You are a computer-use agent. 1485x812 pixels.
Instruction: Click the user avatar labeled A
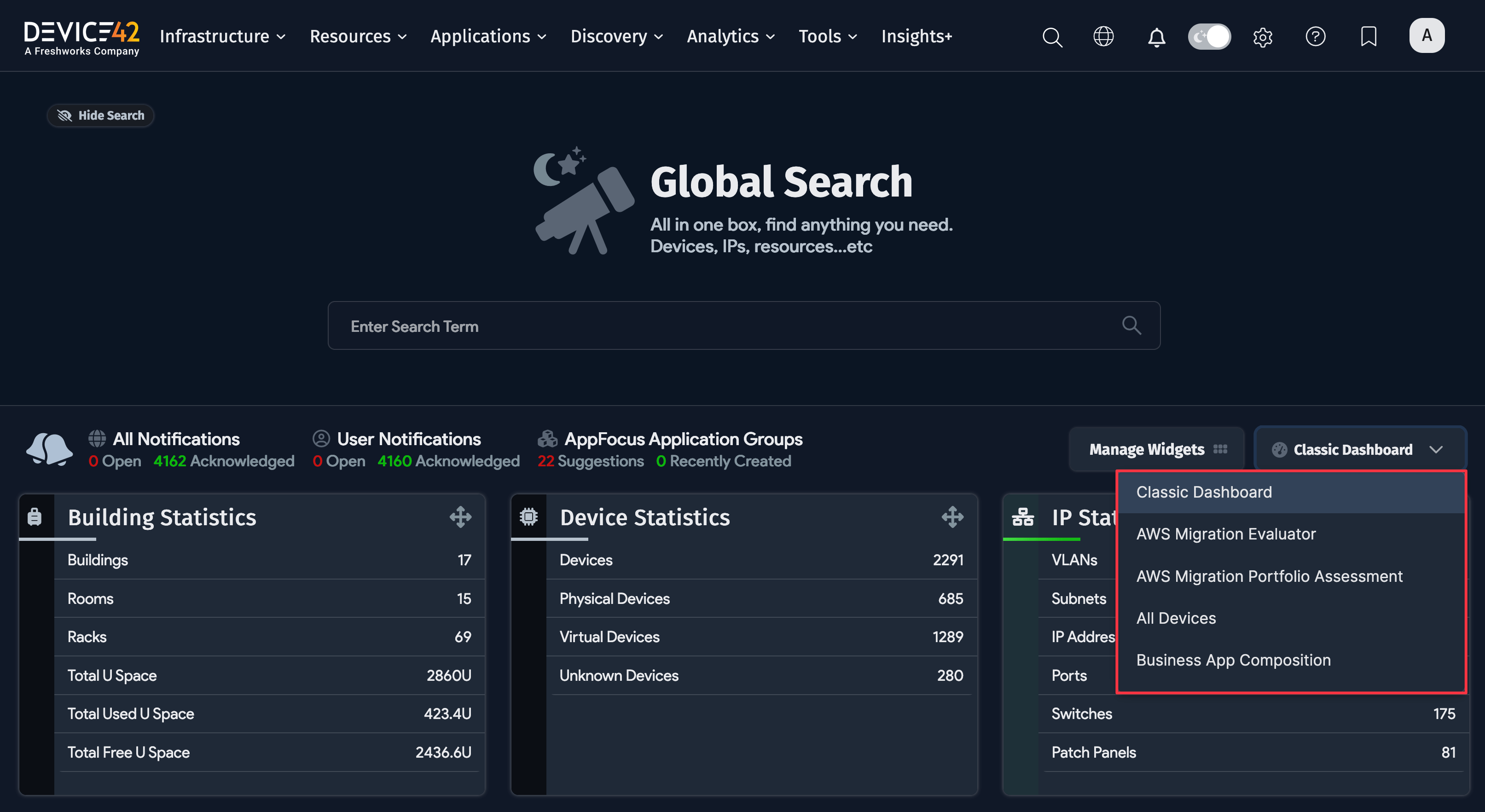coord(1427,35)
